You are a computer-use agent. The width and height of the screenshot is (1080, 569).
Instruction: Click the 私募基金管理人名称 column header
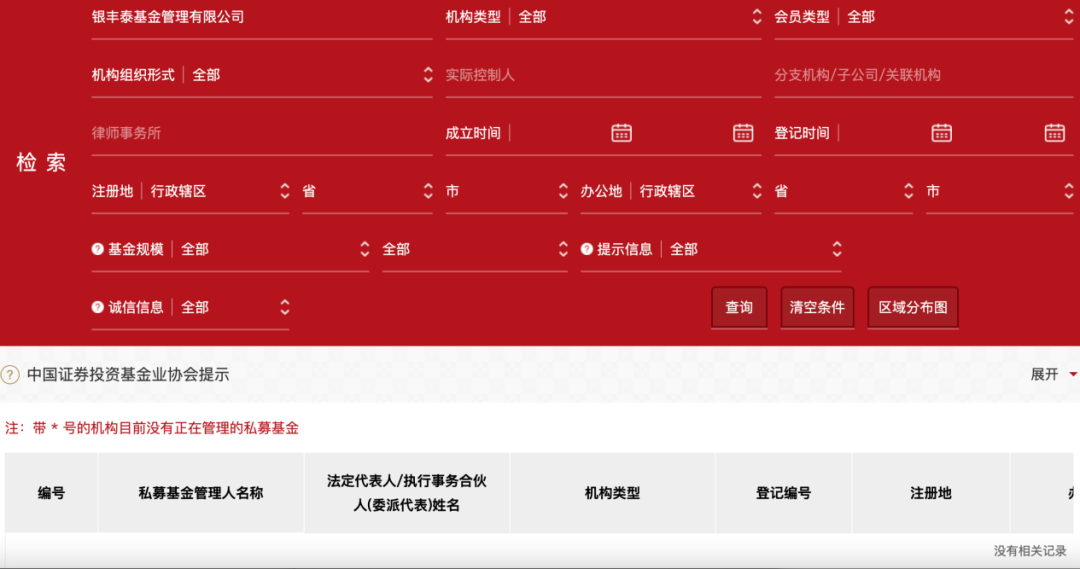201,493
